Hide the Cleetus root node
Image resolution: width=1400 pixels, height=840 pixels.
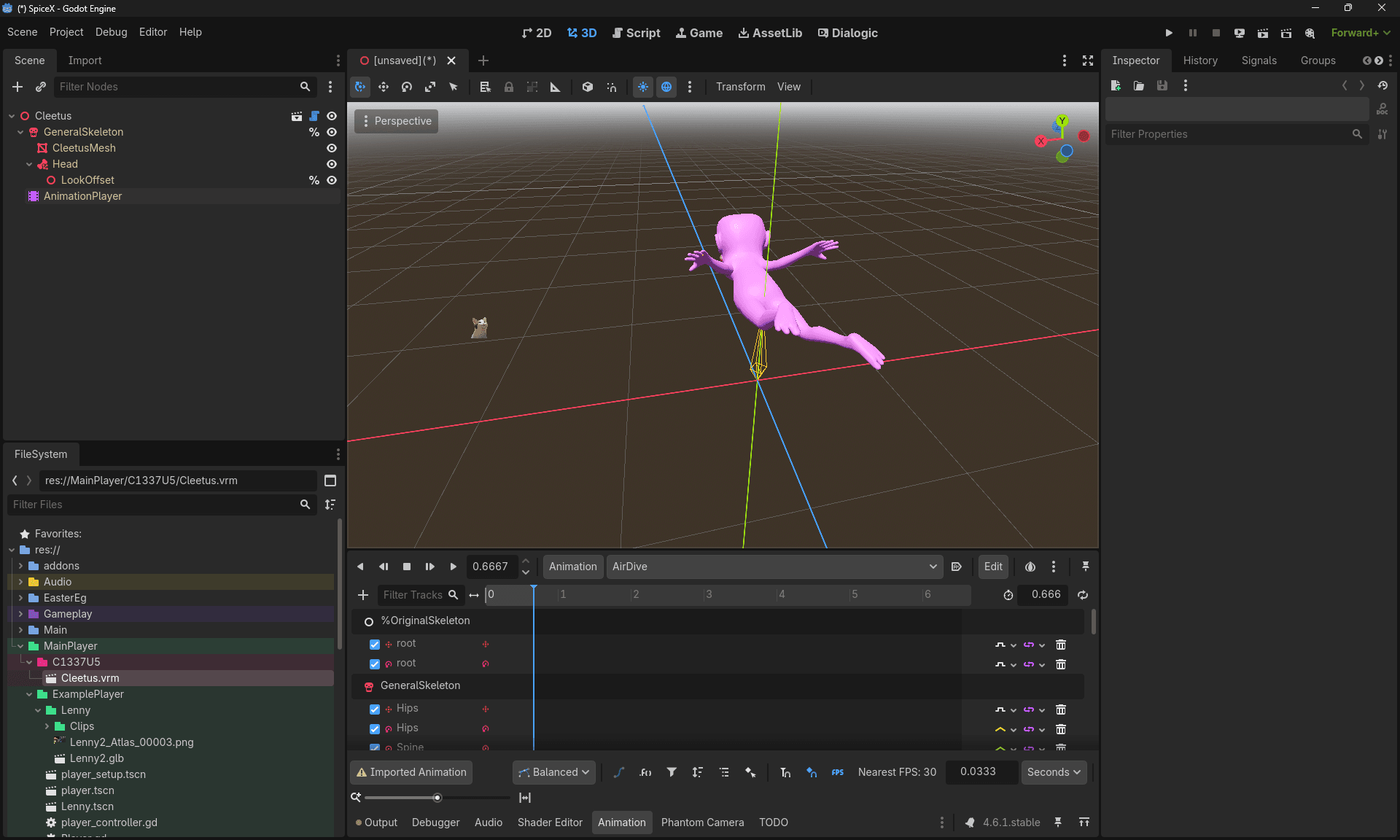point(332,116)
